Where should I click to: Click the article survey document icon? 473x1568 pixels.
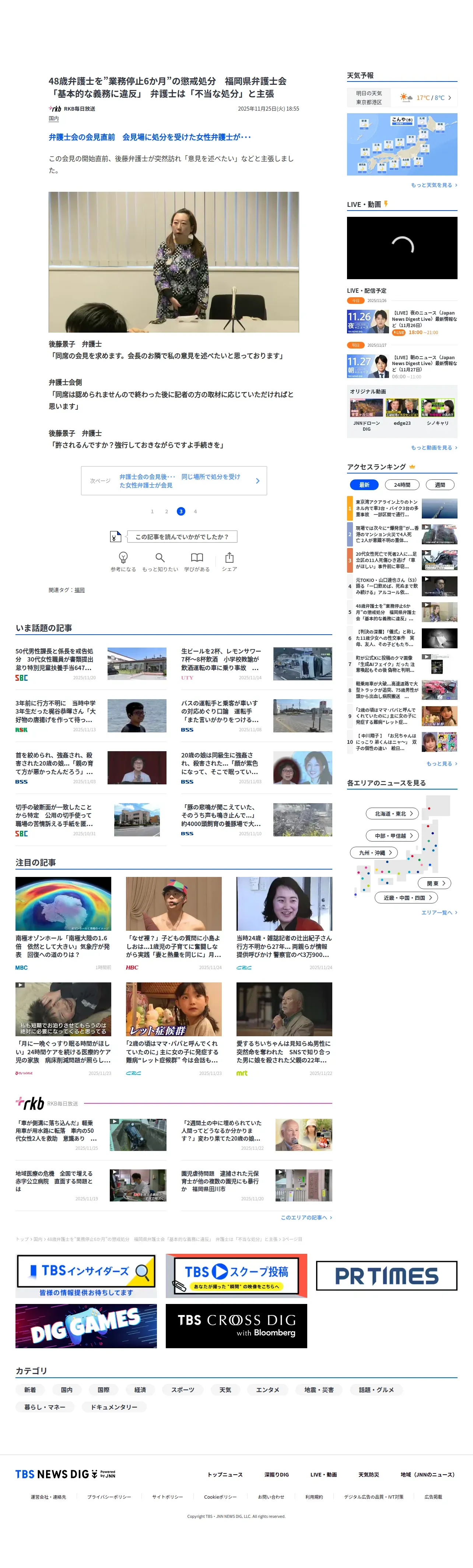116,536
